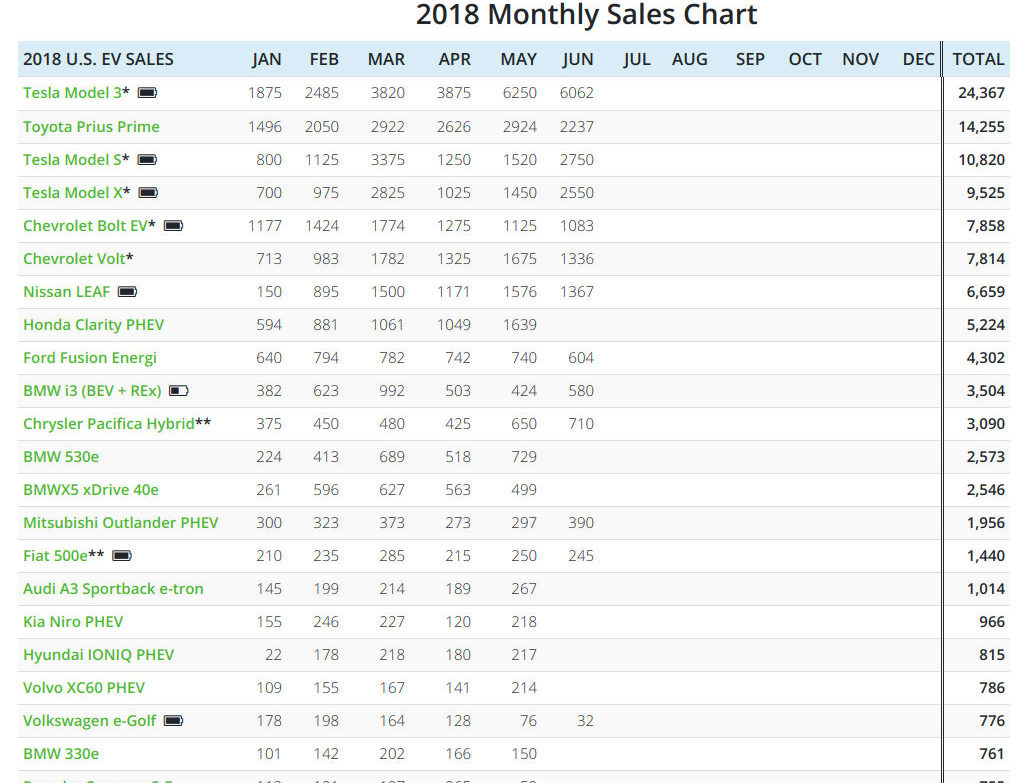Select Tesla Model 3 total 24,367
Screen dimensions: 1020x783
coord(981,93)
